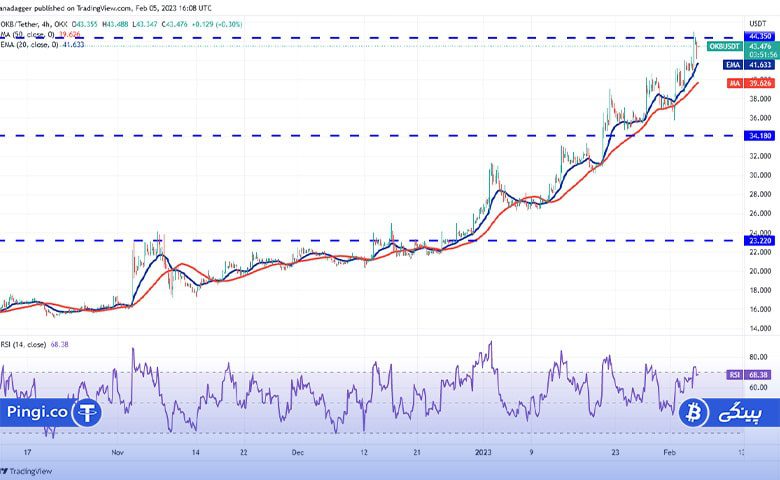Click the Dec date label on time axis
The width and height of the screenshot is (780, 480).
(x=297, y=452)
